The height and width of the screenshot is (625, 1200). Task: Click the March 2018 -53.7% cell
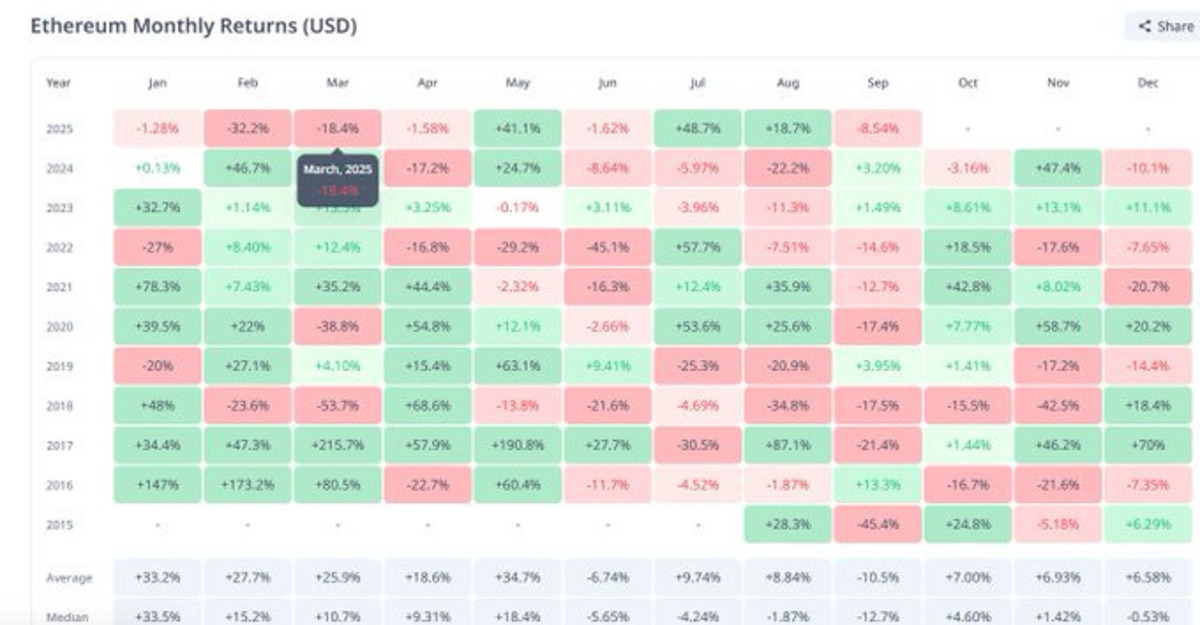coord(337,406)
